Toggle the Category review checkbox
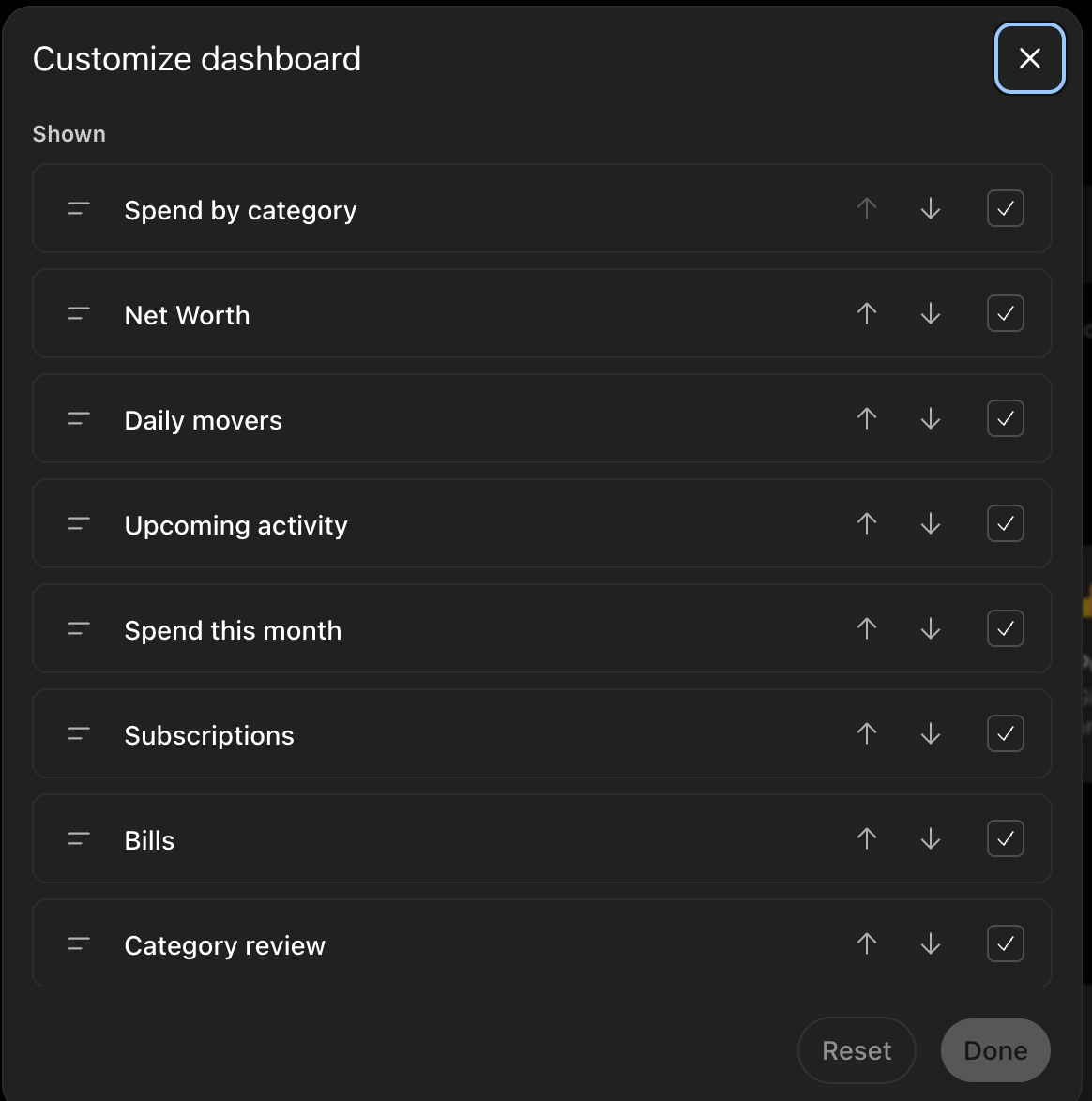Viewport: 1092px width, 1101px height. [x=1005, y=943]
